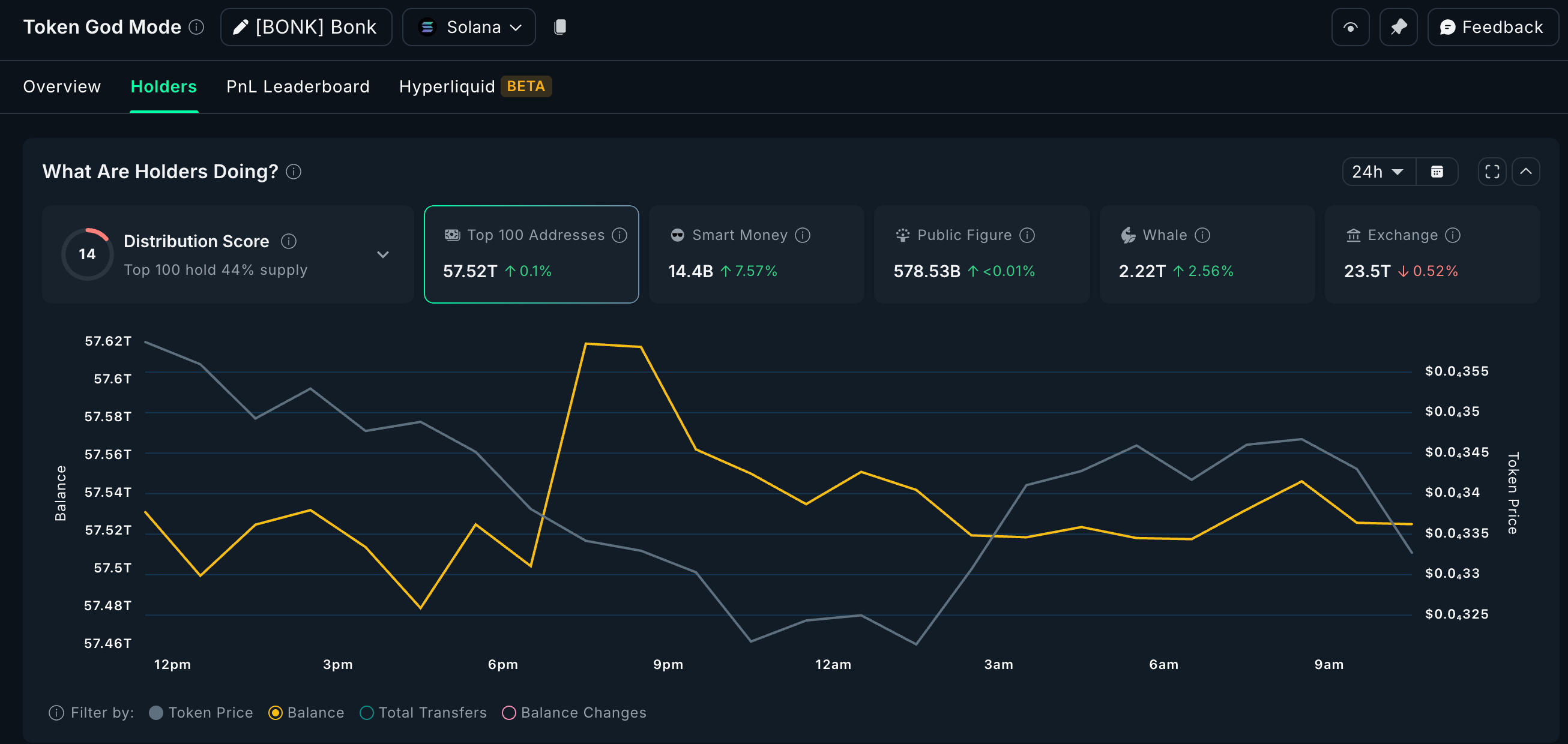Open the 24h timeframe dropdown
The image size is (1568, 744).
(1378, 172)
